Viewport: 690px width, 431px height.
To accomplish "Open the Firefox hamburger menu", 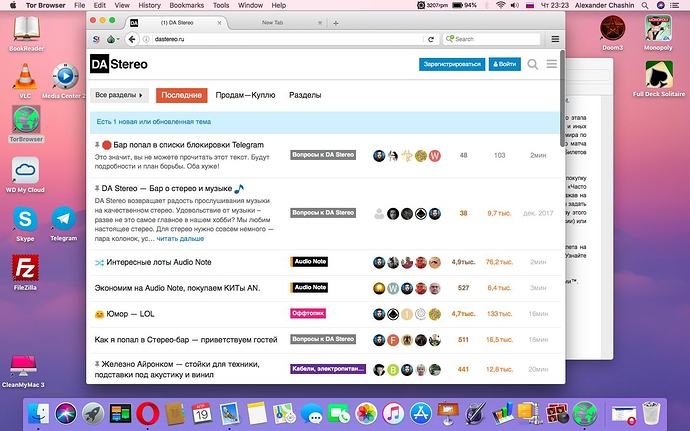I will pos(553,39).
